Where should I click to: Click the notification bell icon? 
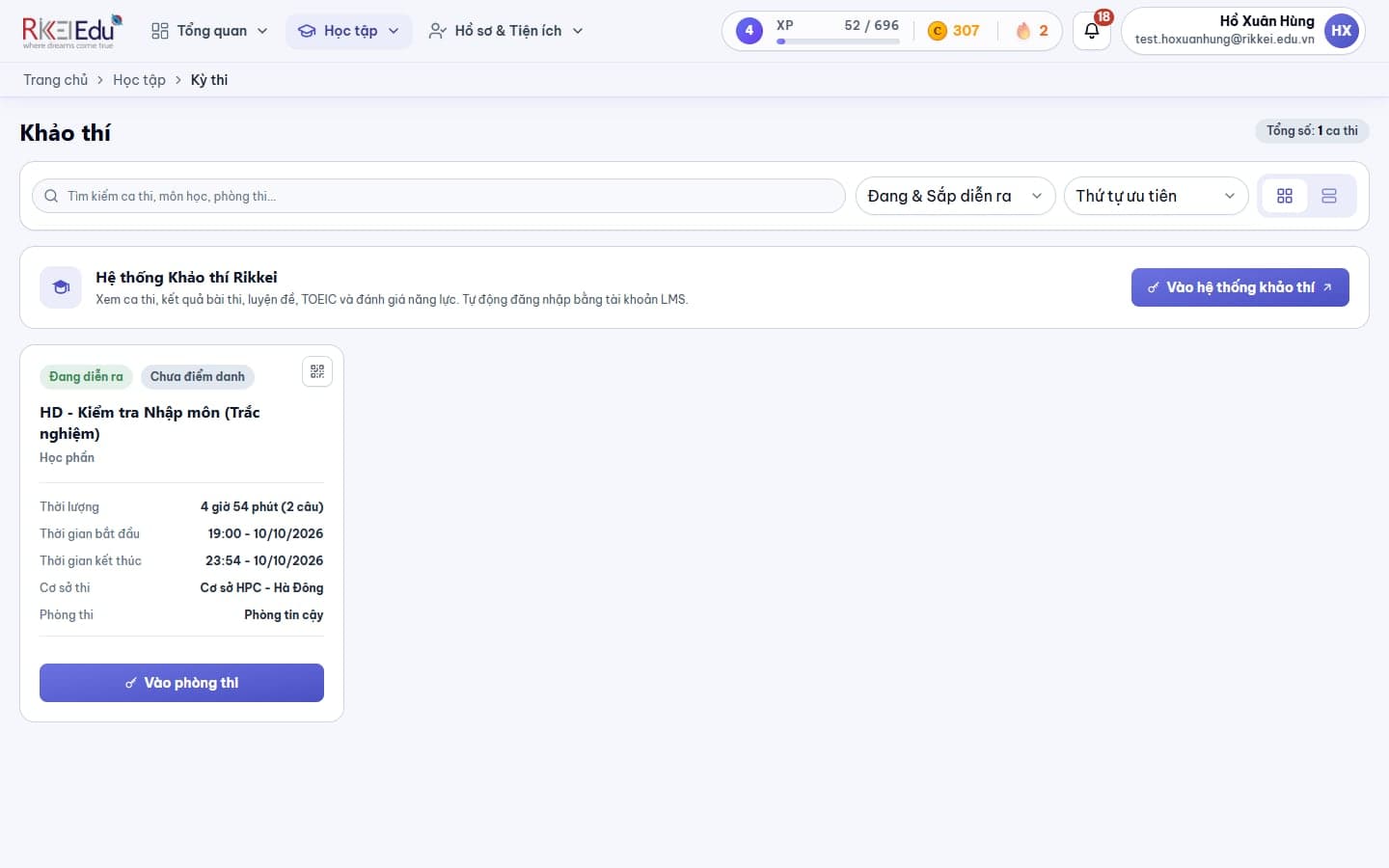[x=1092, y=31]
